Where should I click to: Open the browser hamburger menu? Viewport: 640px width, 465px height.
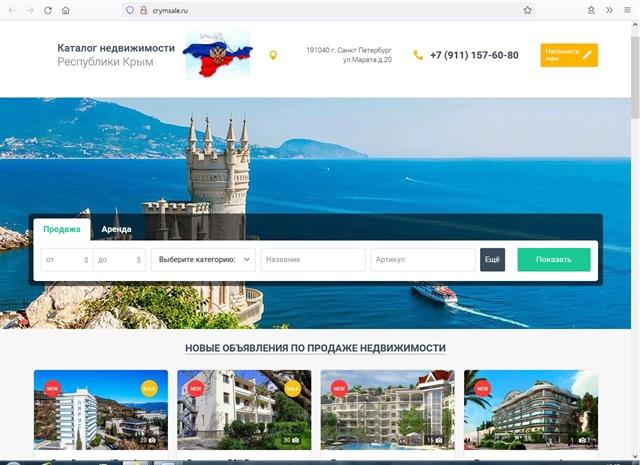tap(627, 10)
